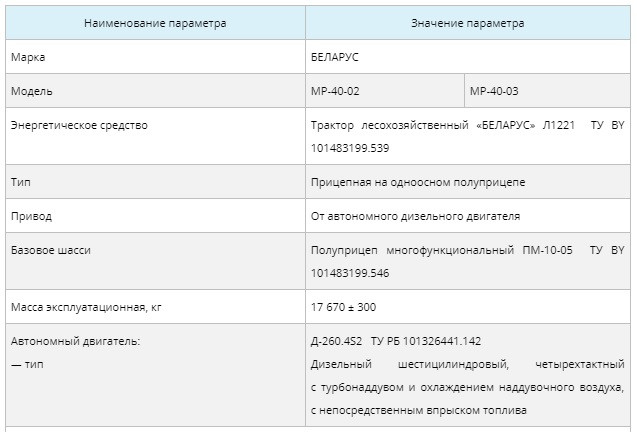Screen dimensions: 637x432
Task: Click the "Д-260.4S2" engine type value
Action: [337, 341]
